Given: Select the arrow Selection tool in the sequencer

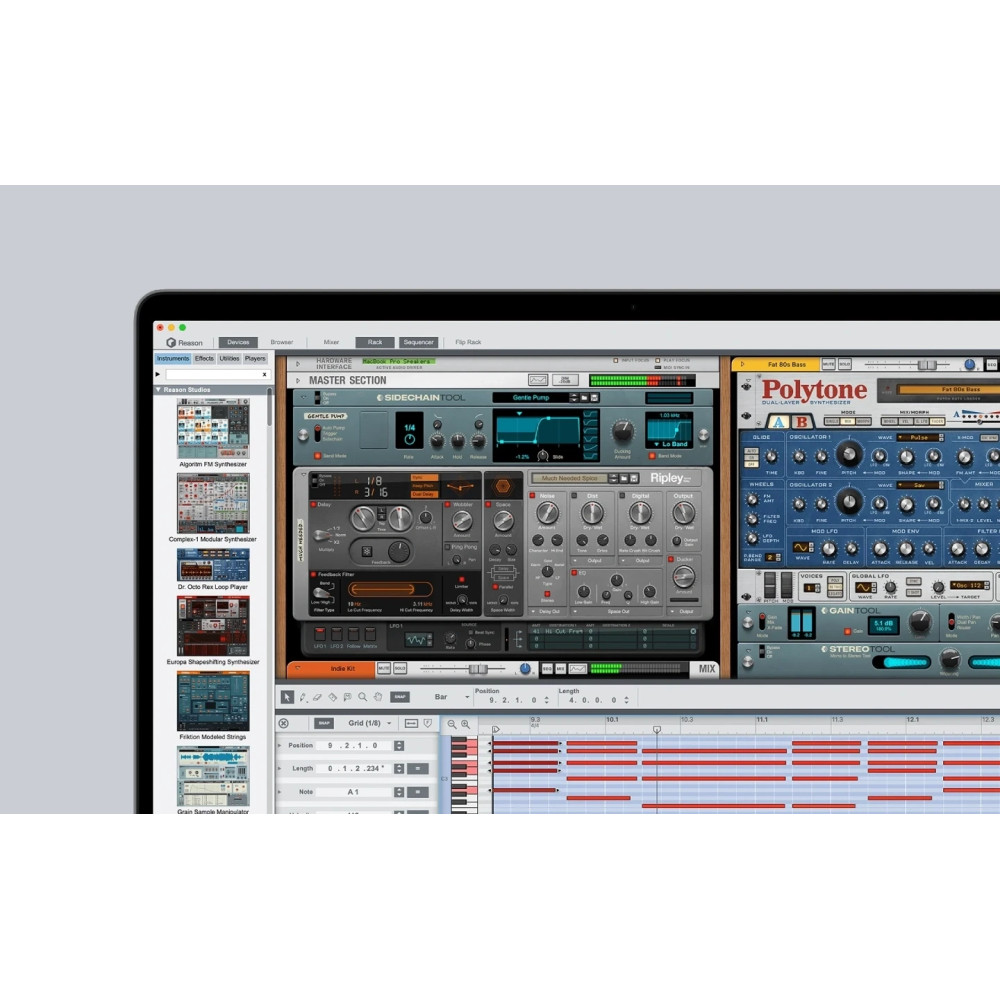Looking at the screenshot, I should [x=287, y=697].
